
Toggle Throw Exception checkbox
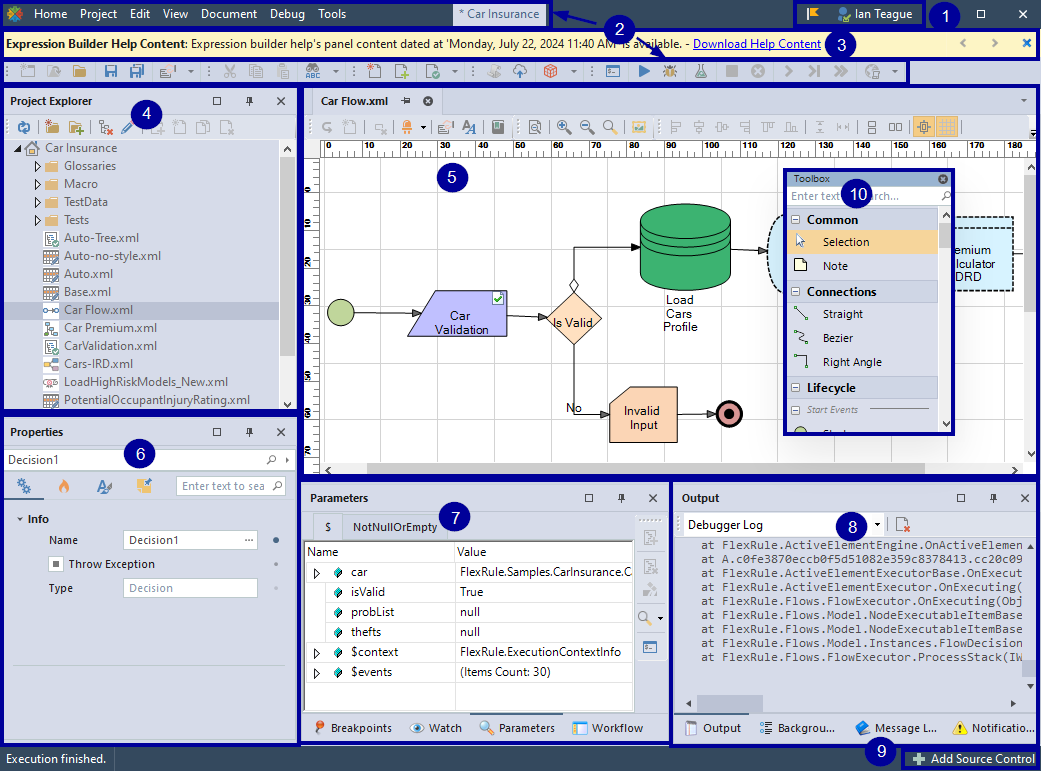56,564
